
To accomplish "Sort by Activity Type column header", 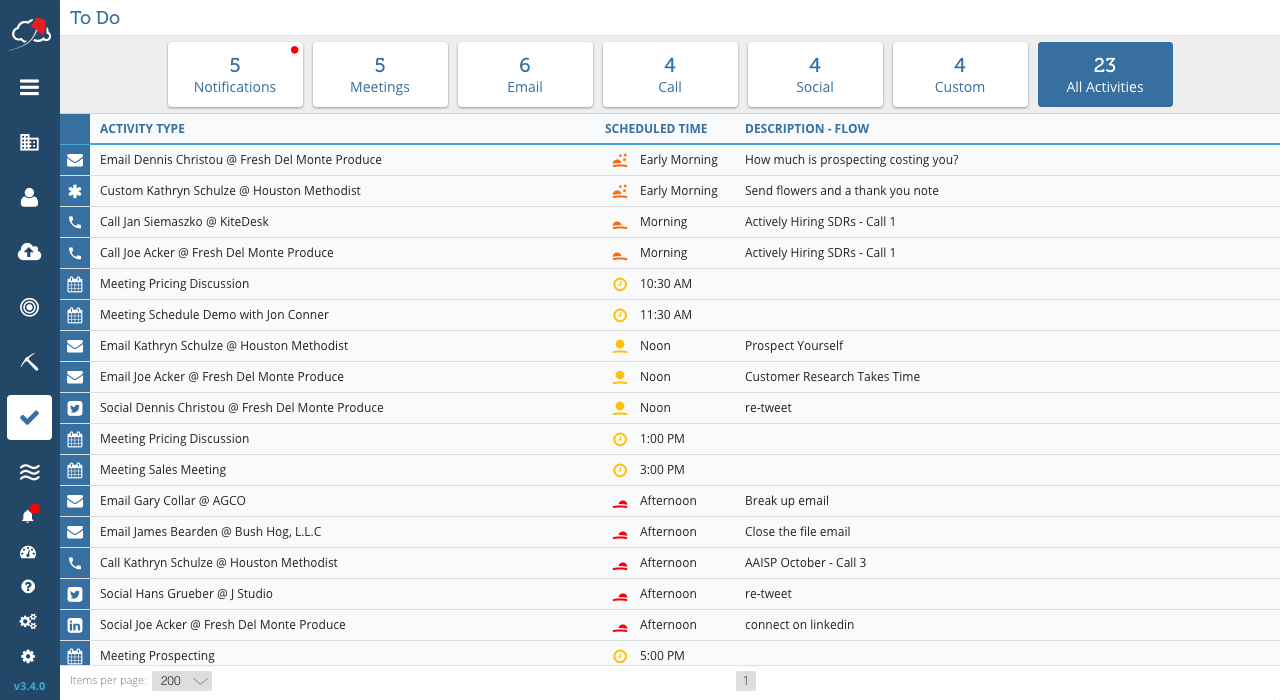I will tap(142, 129).
